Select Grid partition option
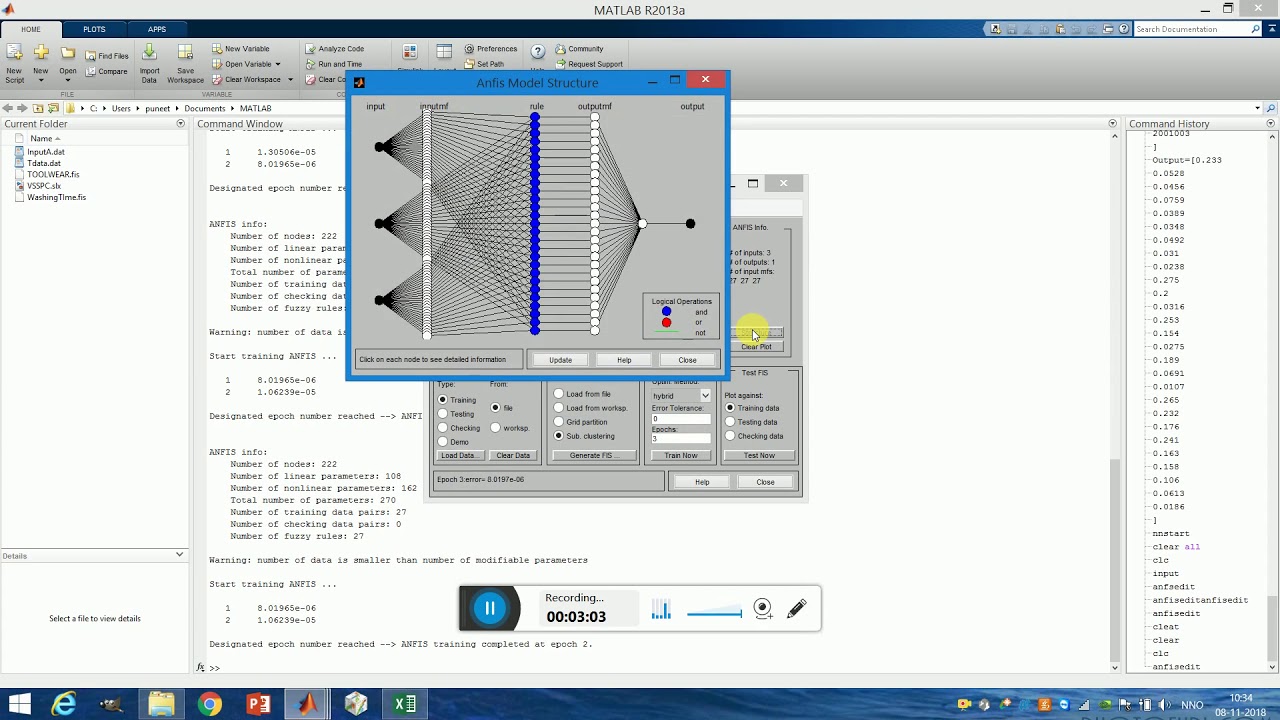1280x720 pixels. pyautogui.click(x=558, y=422)
